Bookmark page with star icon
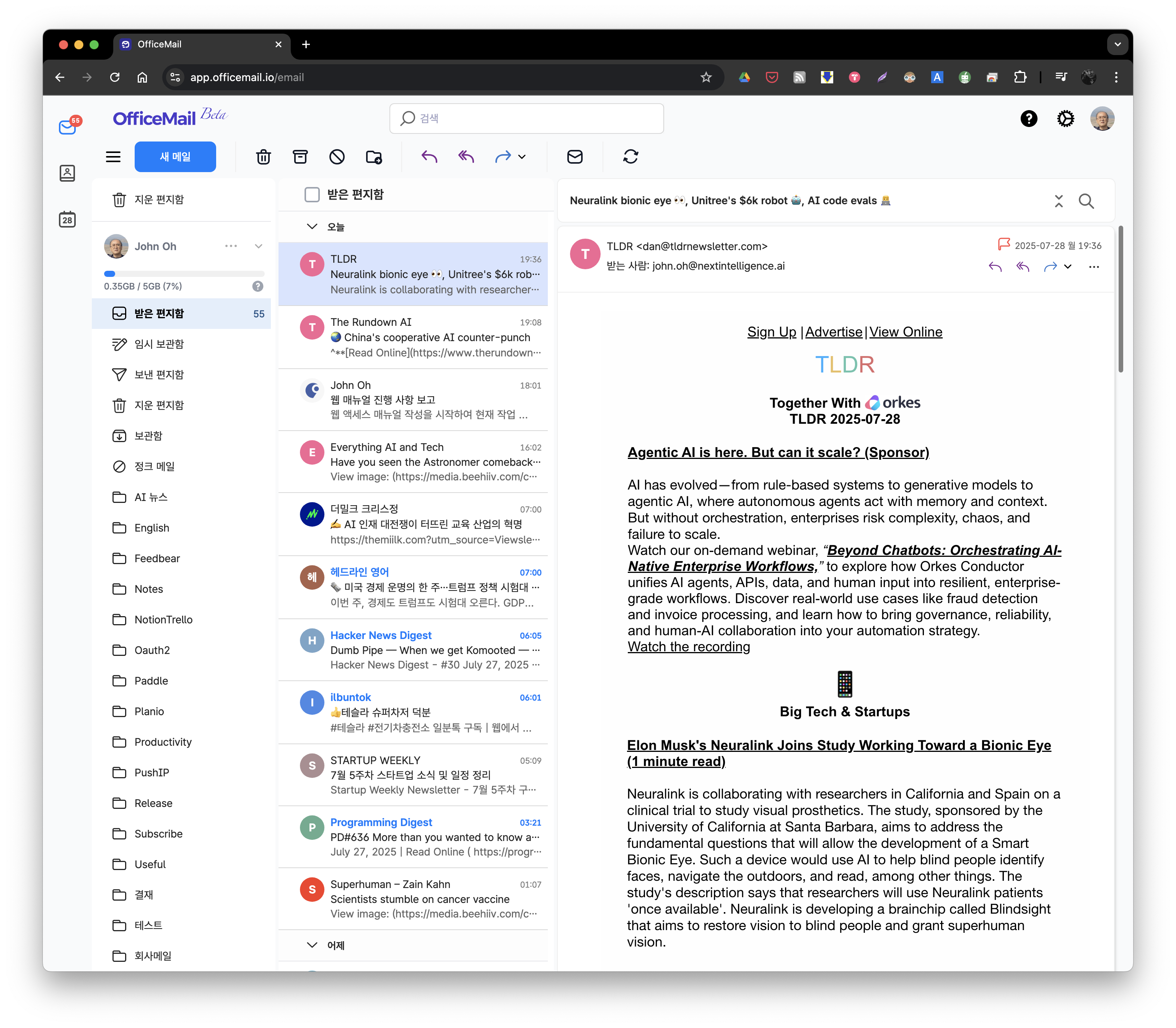The width and height of the screenshot is (1176, 1028). (x=706, y=77)
